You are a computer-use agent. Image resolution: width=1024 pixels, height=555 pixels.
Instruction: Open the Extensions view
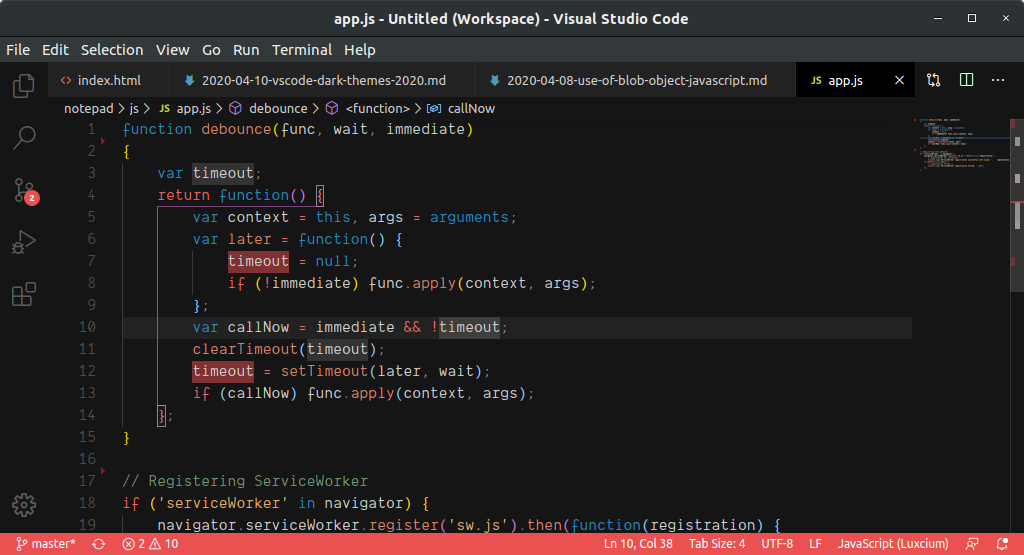click(x=24, y=294)
